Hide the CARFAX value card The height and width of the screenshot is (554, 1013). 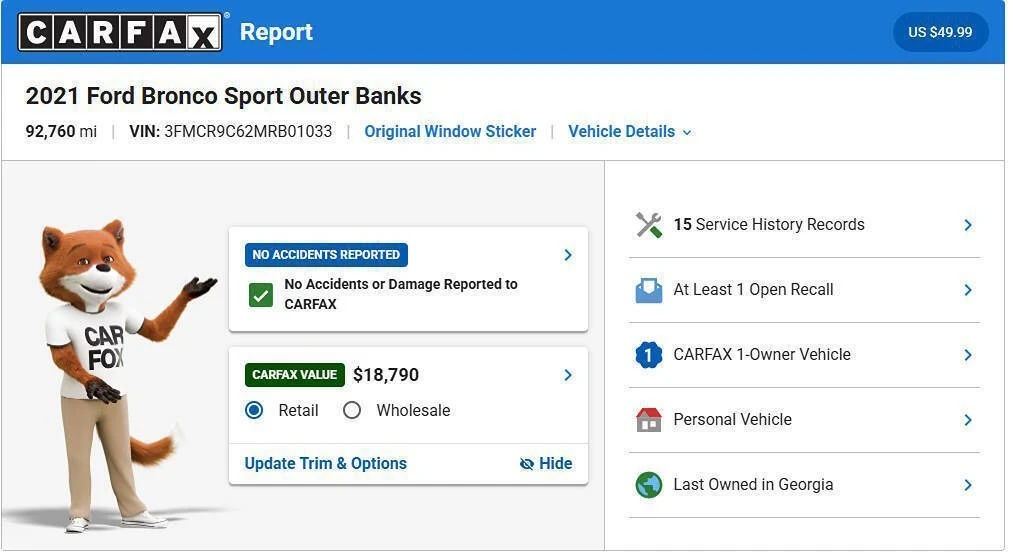point(546,464)
